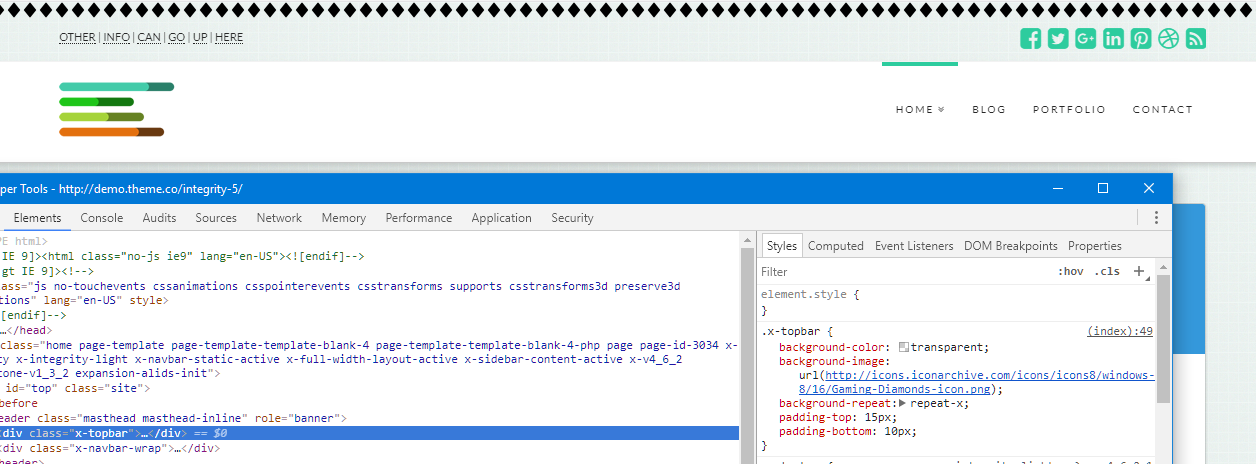Open the Dribbble social icon
This screenshot has height=464, width=1256.
(x=1168, y=39)
